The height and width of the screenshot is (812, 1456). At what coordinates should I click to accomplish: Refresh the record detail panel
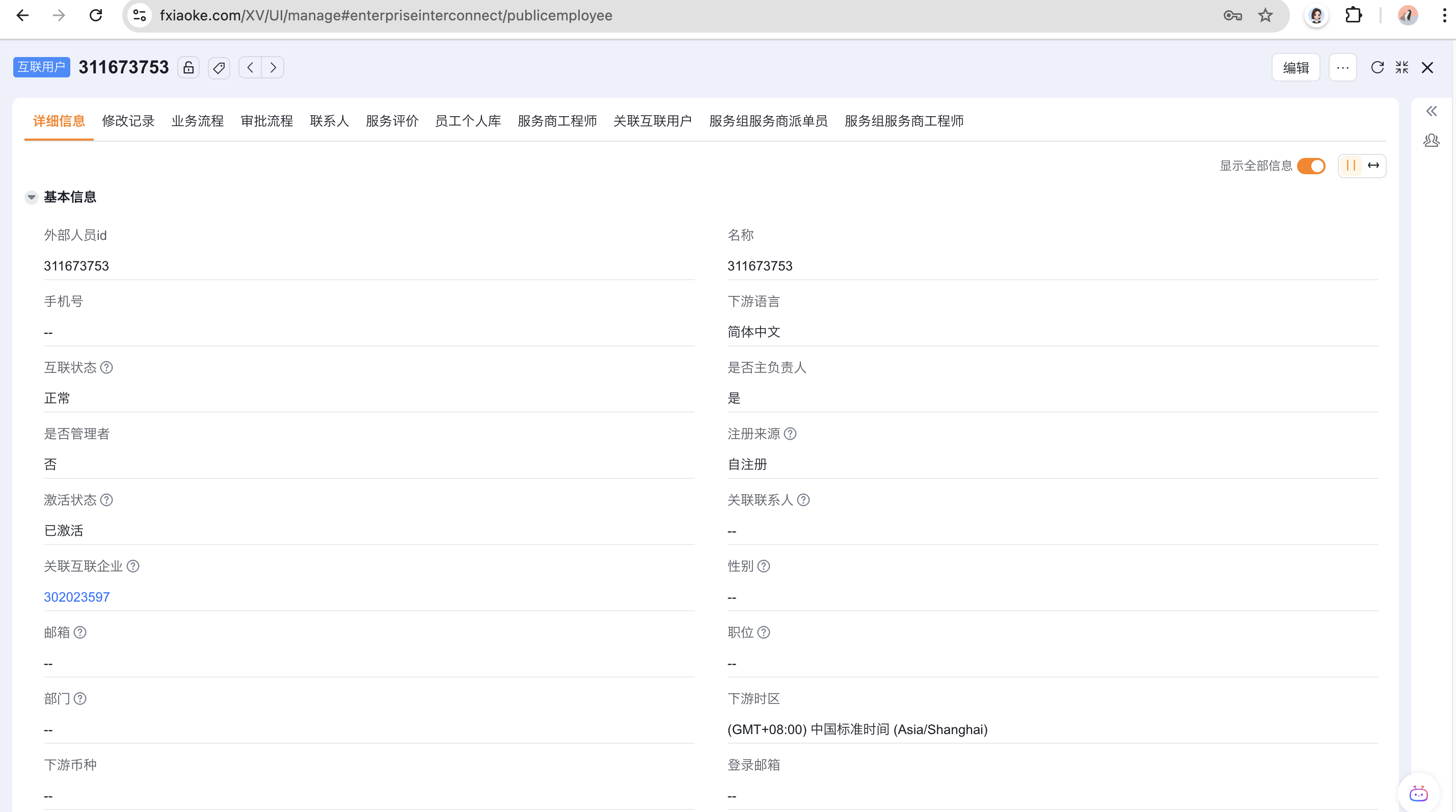[x=1377, y=68]
